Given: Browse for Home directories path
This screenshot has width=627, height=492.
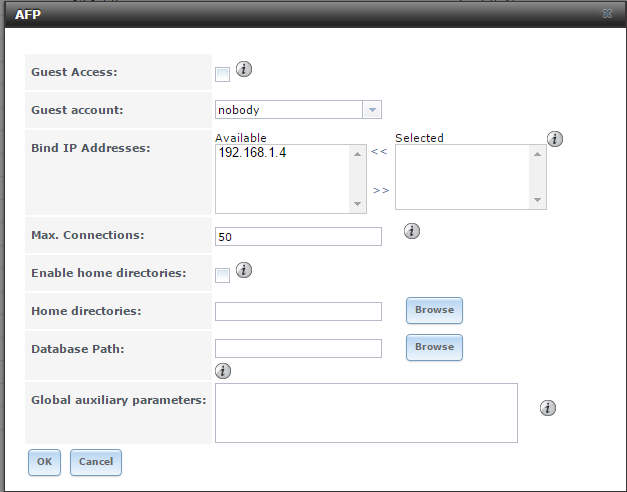Looking at the screenshot, I should point(434,310).
